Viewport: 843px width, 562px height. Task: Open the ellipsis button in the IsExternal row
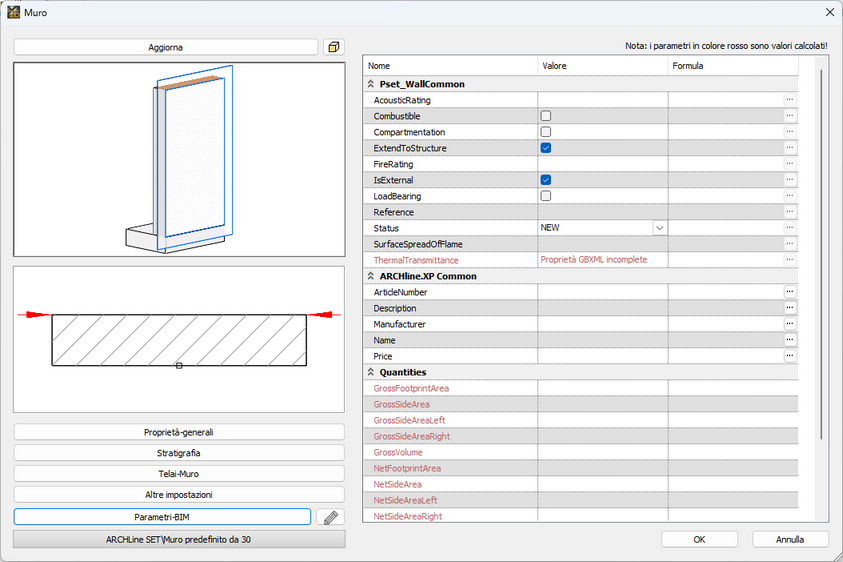tap(789, 180)
